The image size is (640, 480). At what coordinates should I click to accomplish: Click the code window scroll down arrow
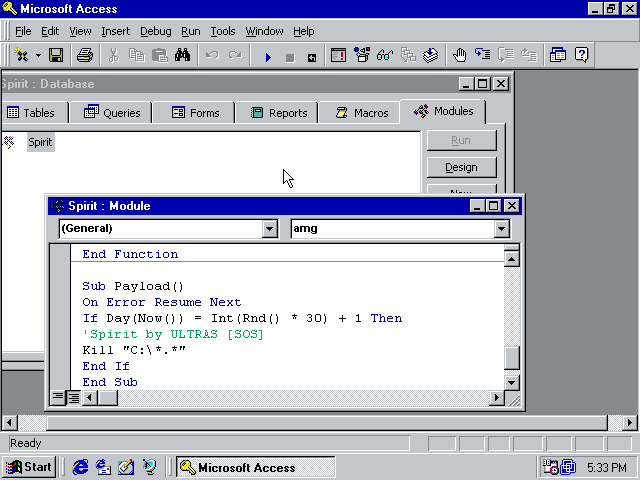[511, 383]
